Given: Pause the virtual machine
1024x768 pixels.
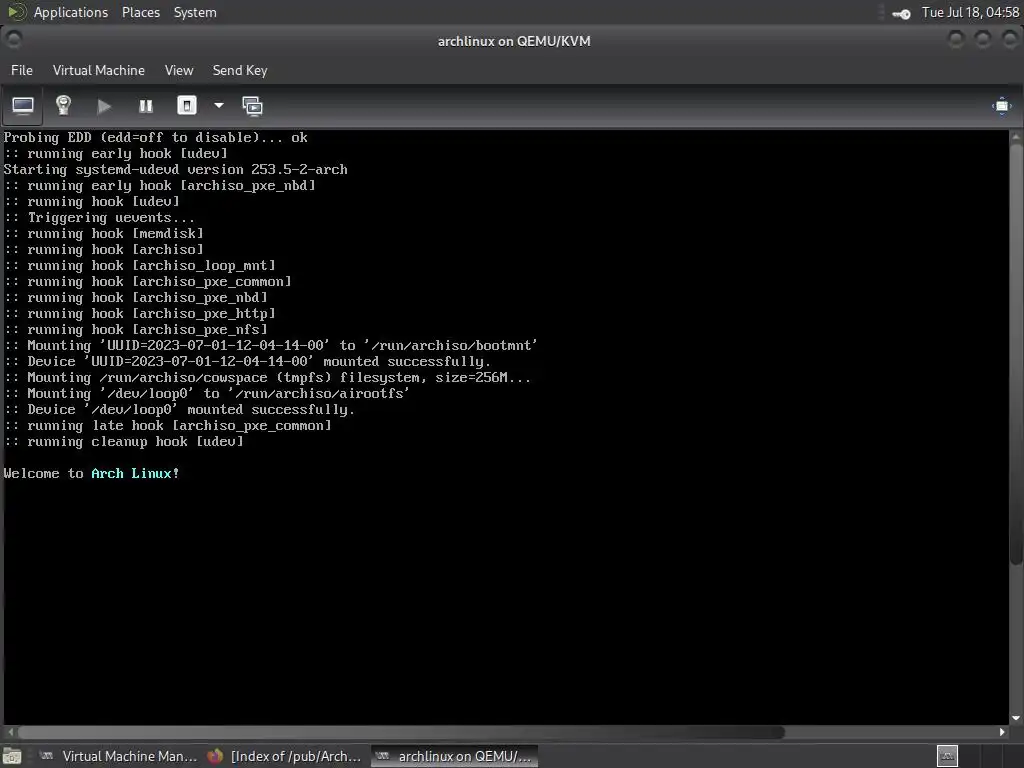Looking at the screenshot, I should pyautogui.click(x=146, y=106).
